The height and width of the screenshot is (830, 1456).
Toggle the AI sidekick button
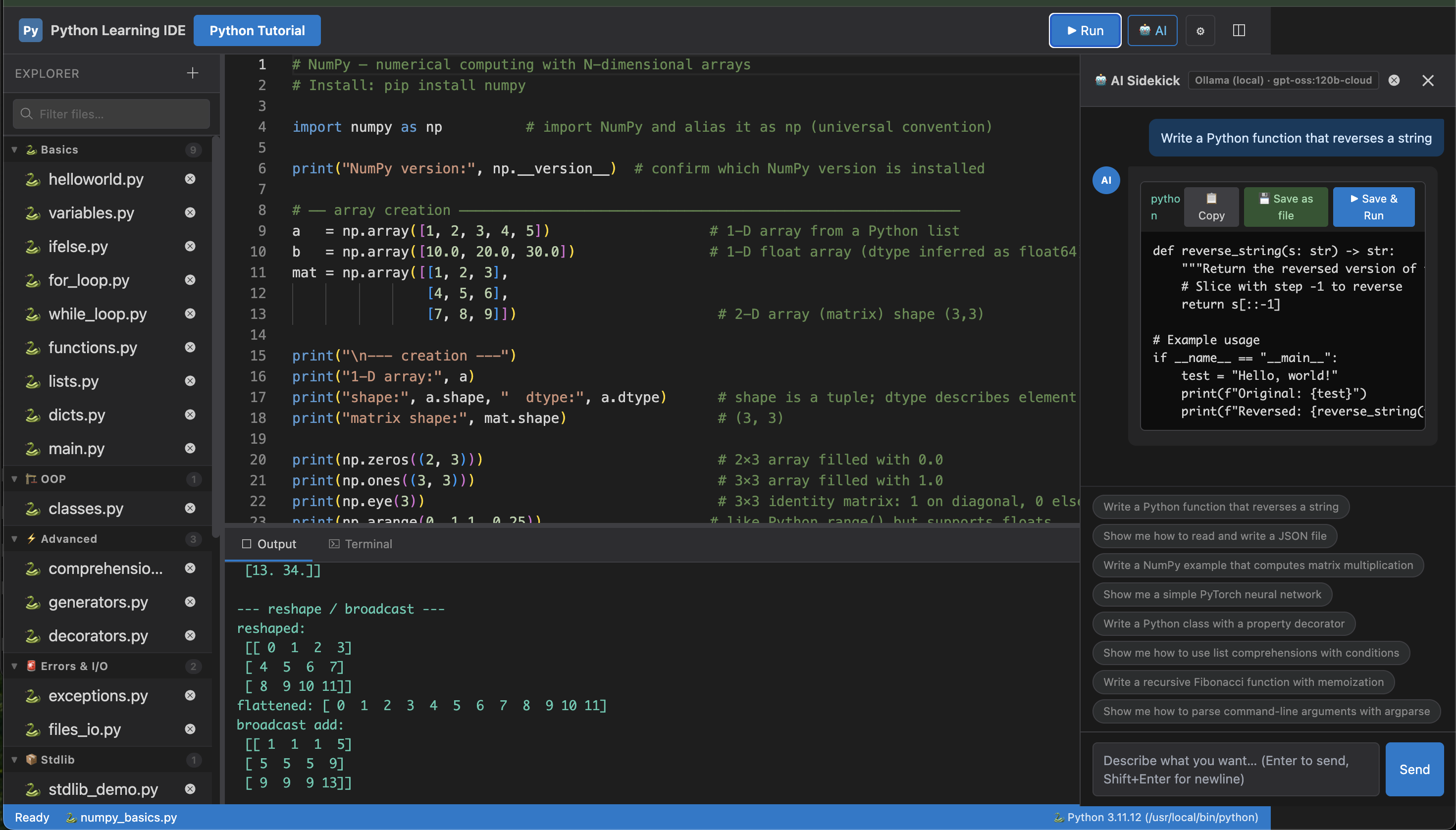click(x=1152, y=30)
